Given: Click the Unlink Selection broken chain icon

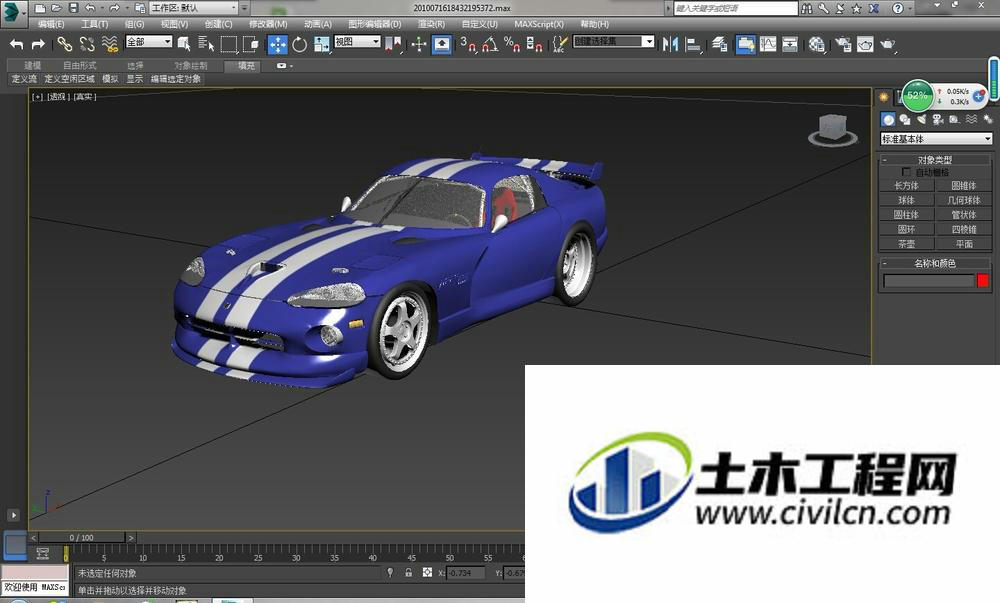Looking at the screenshot, I should (x=87, y=44).
